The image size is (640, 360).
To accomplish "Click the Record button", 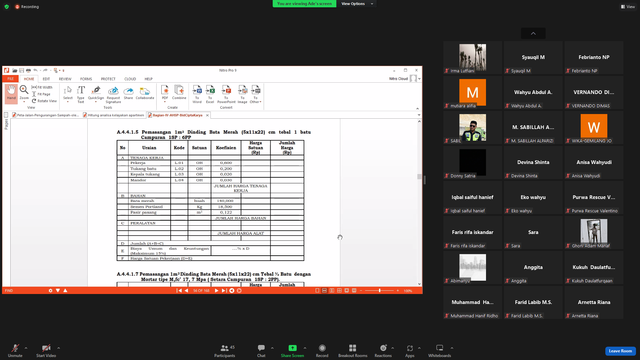I will [x=322, y=350].
